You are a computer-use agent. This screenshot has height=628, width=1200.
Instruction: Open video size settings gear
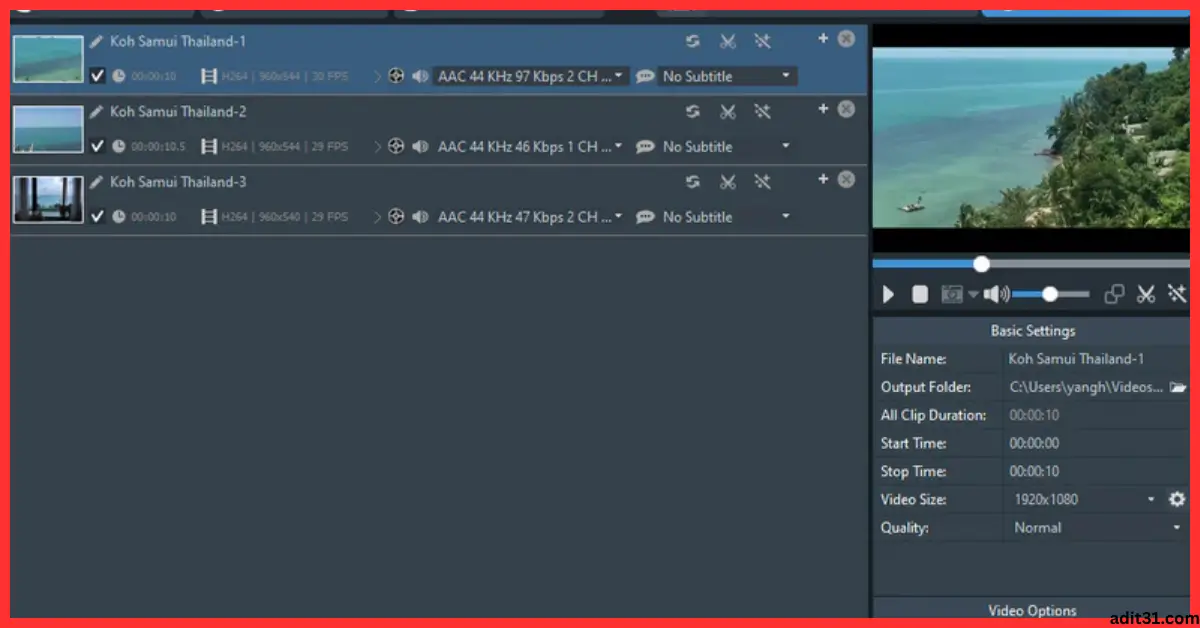[1177, 499]
